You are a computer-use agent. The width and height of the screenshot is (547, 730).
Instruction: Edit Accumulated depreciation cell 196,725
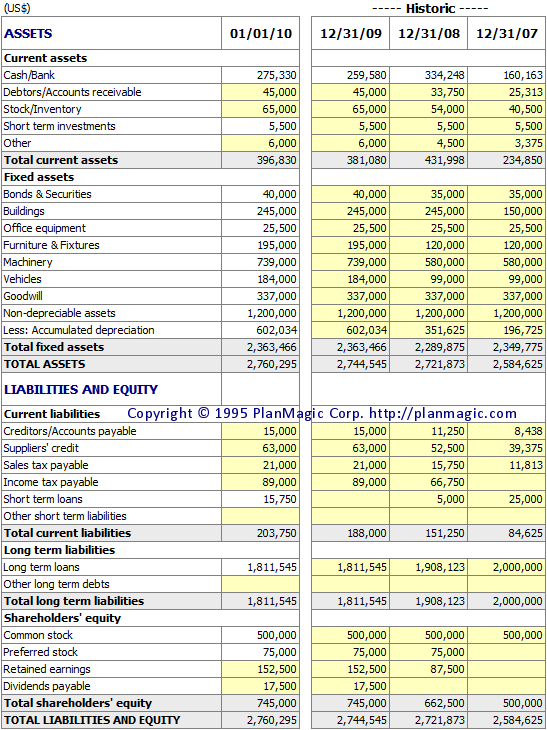(x=507, y=330)
